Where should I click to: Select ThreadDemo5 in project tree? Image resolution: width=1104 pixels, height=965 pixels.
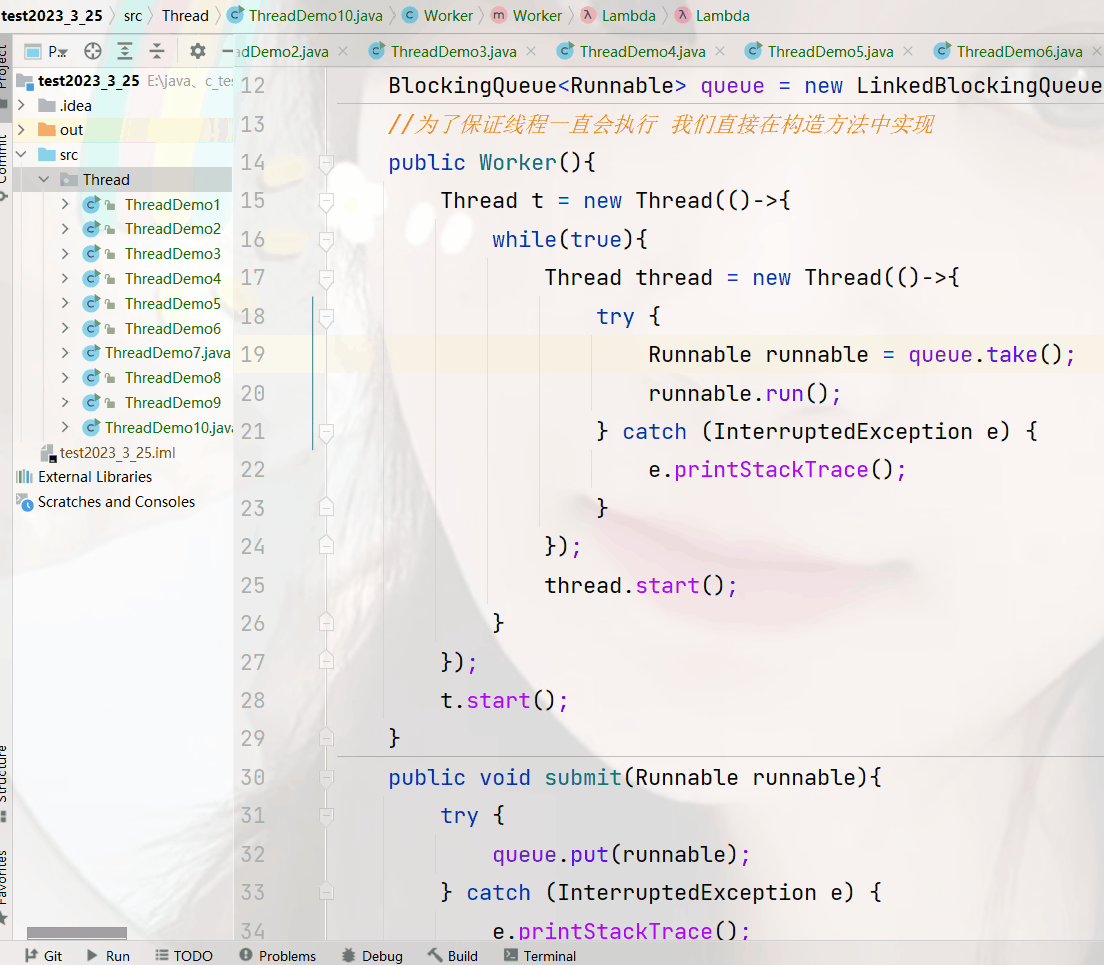[x=172, y=303]
